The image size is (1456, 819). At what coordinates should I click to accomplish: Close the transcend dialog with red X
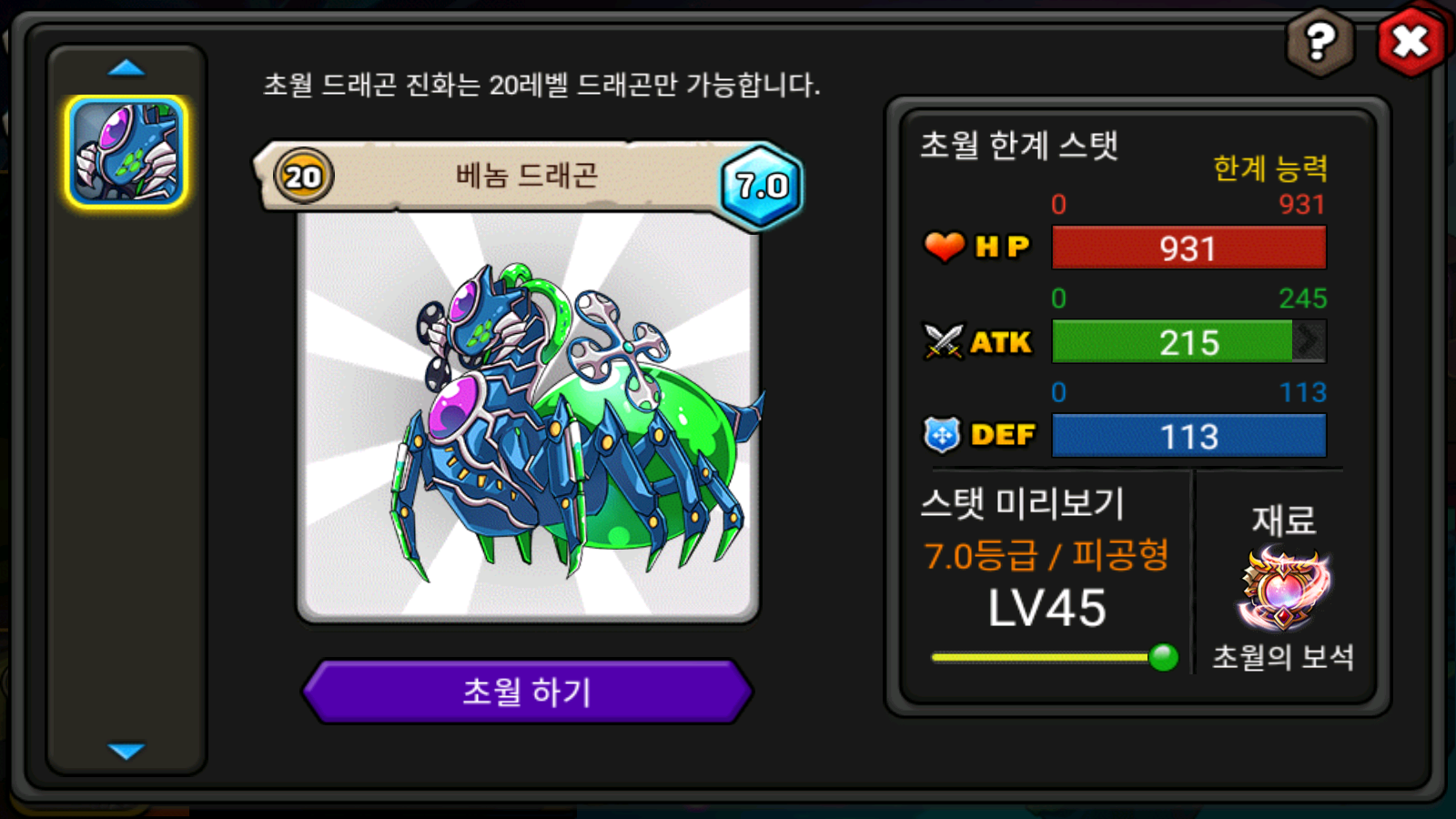click(x=1411, y=41)
